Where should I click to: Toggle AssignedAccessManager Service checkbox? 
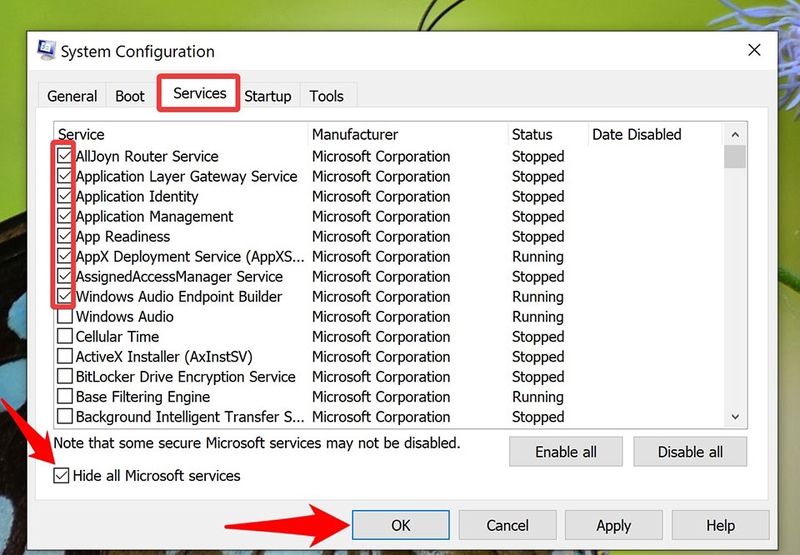pos(64,276)
